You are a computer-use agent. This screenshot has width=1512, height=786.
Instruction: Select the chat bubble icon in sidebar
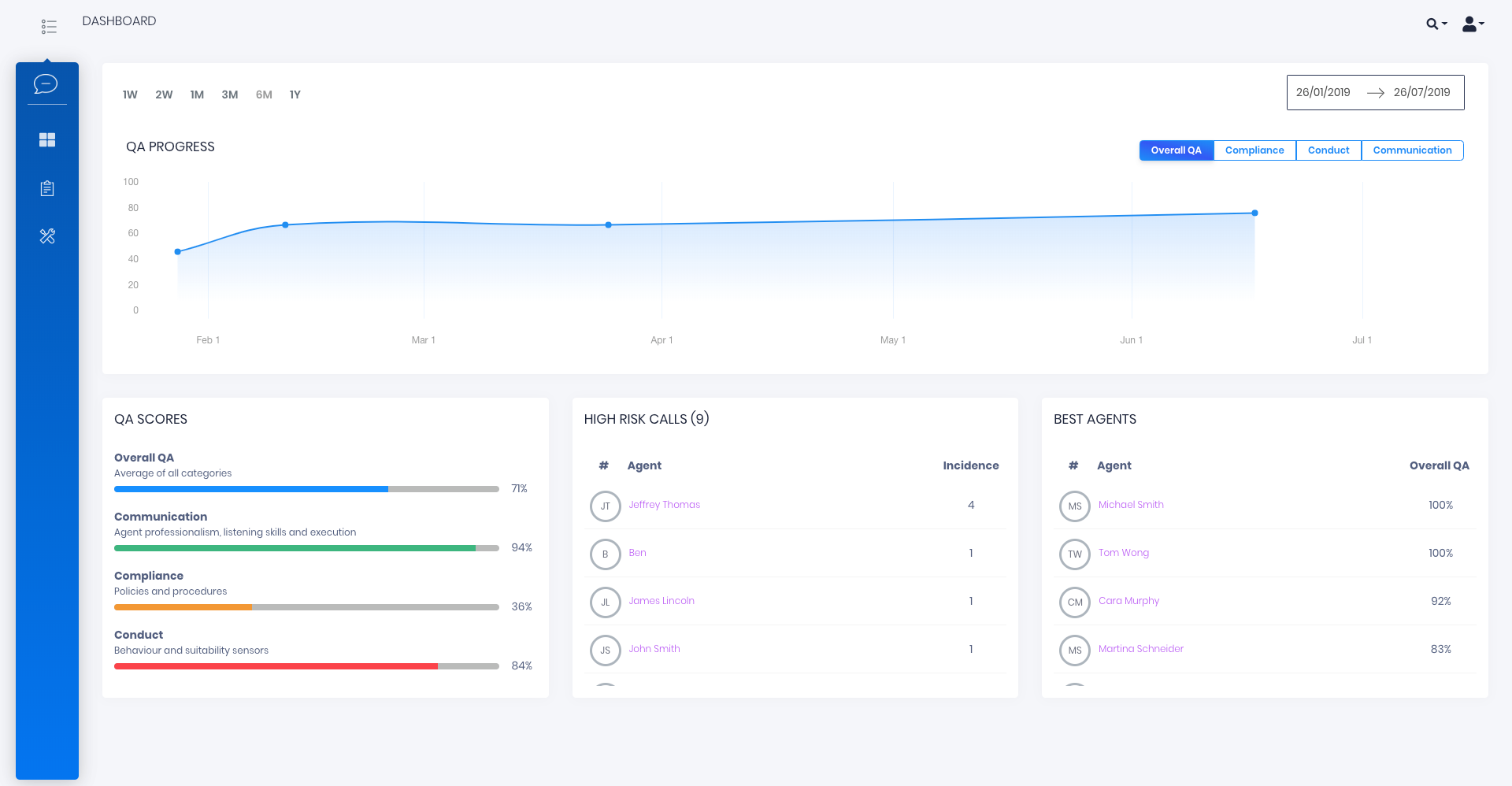[x=46, y=84]
